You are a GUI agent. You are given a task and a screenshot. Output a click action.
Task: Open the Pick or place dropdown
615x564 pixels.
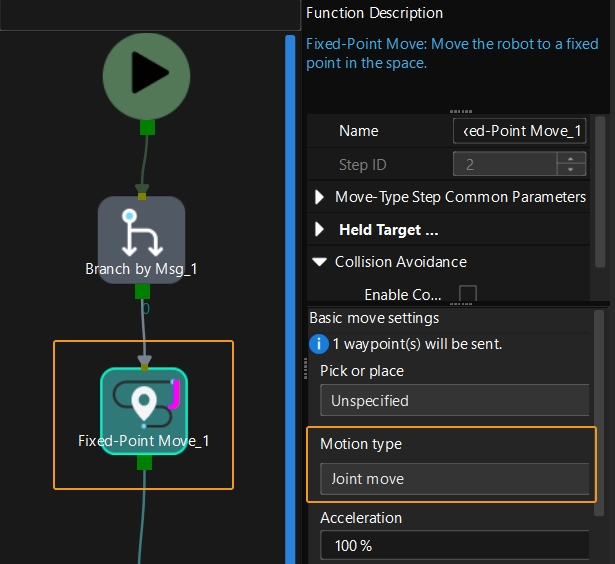click(454, 400)
